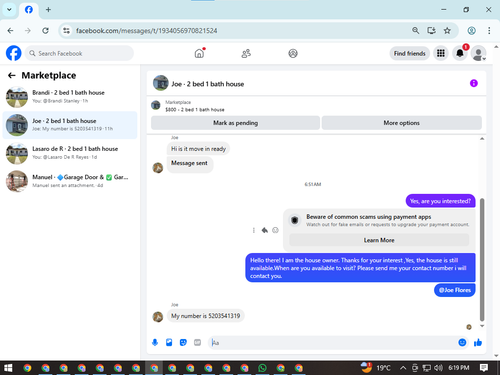500x375 pixels.
Task: Open the sticker picker icon
Action: click(x=183, y=342)
